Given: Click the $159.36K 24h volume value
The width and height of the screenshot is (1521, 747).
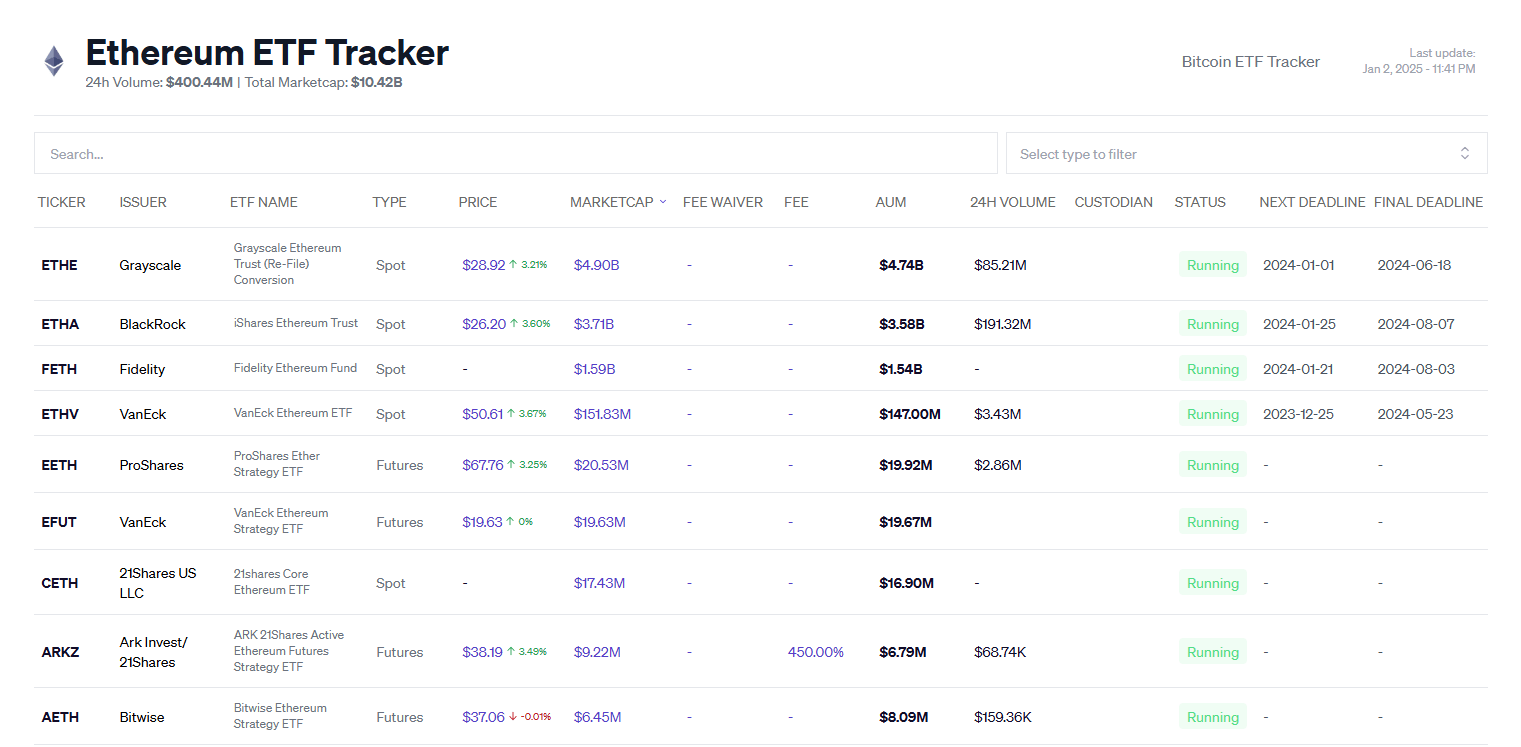Looking at the screenshot, I should coord(1003,717).
